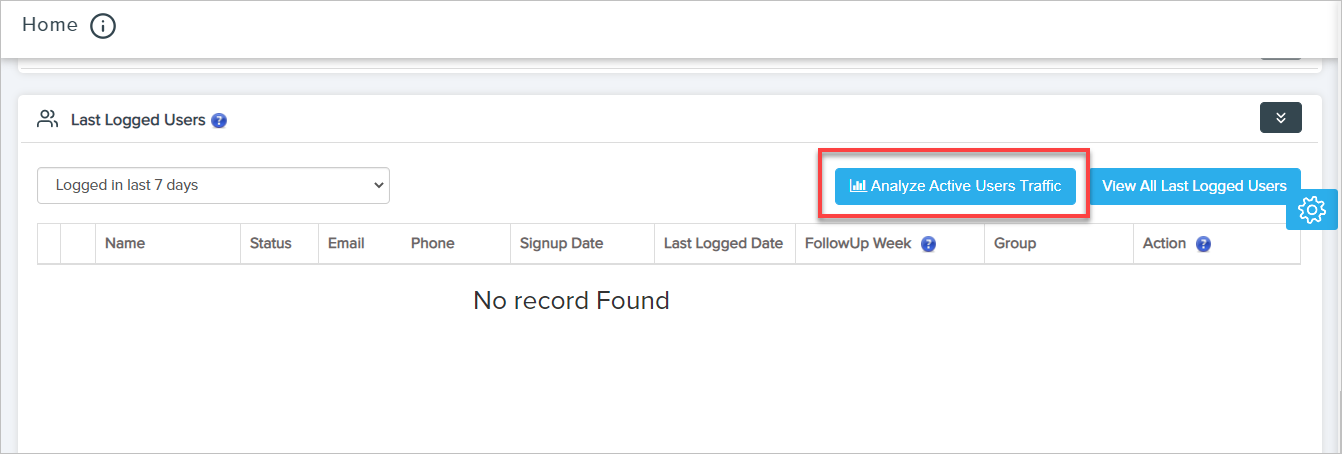Click the Status column header

270,243
